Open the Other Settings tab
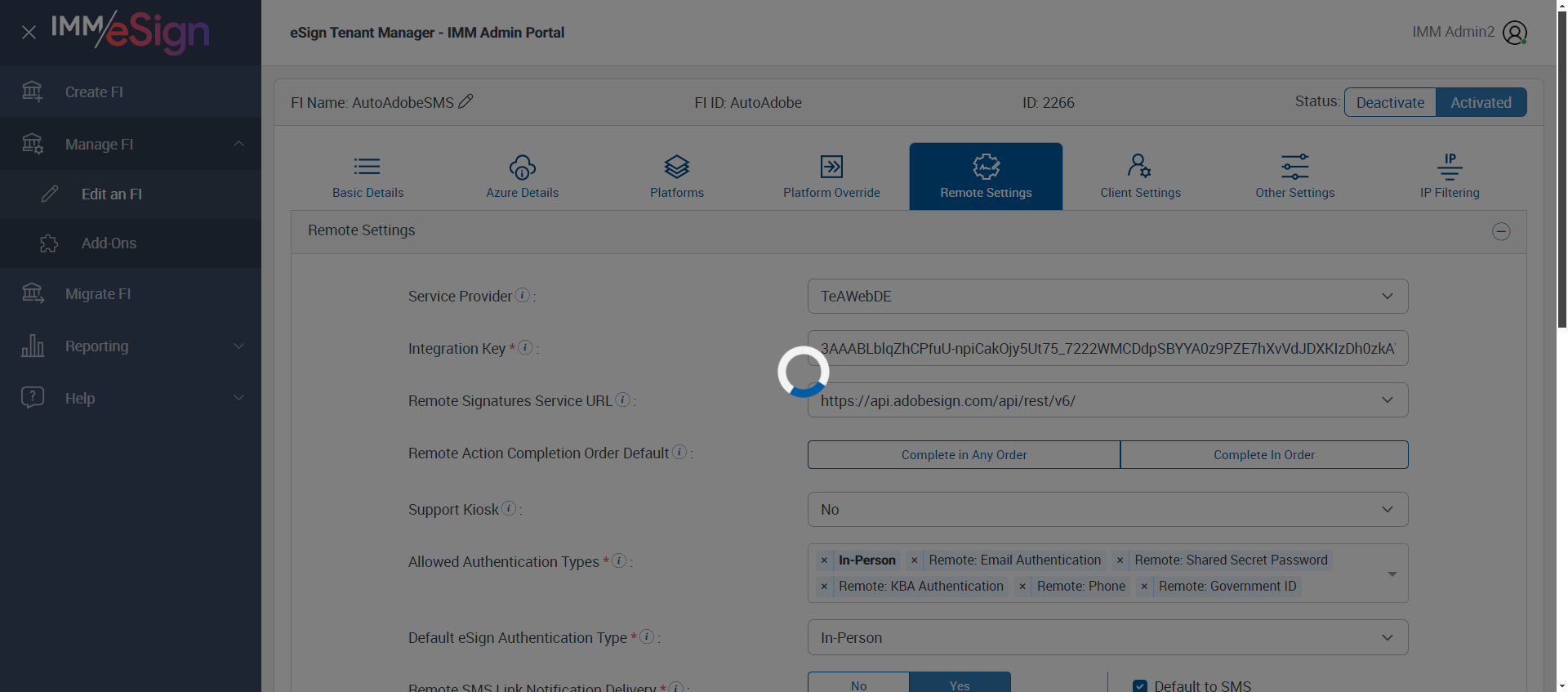Screen dimensions: 1568x692 tap(1295, 176)
